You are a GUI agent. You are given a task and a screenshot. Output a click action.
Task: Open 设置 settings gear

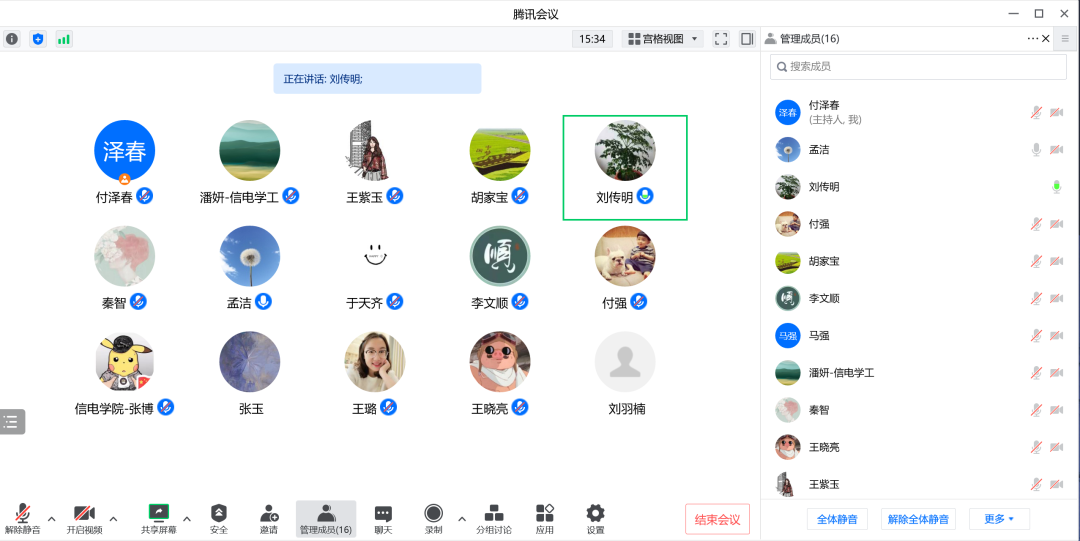click(x=595, y=520)
